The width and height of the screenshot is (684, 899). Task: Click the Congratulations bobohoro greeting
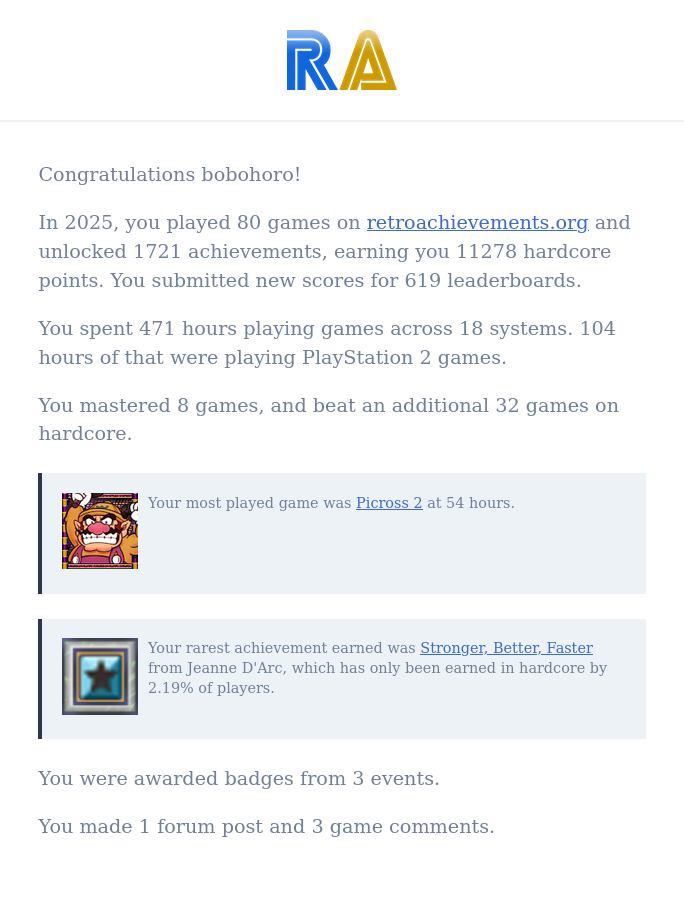pos(169,175)
